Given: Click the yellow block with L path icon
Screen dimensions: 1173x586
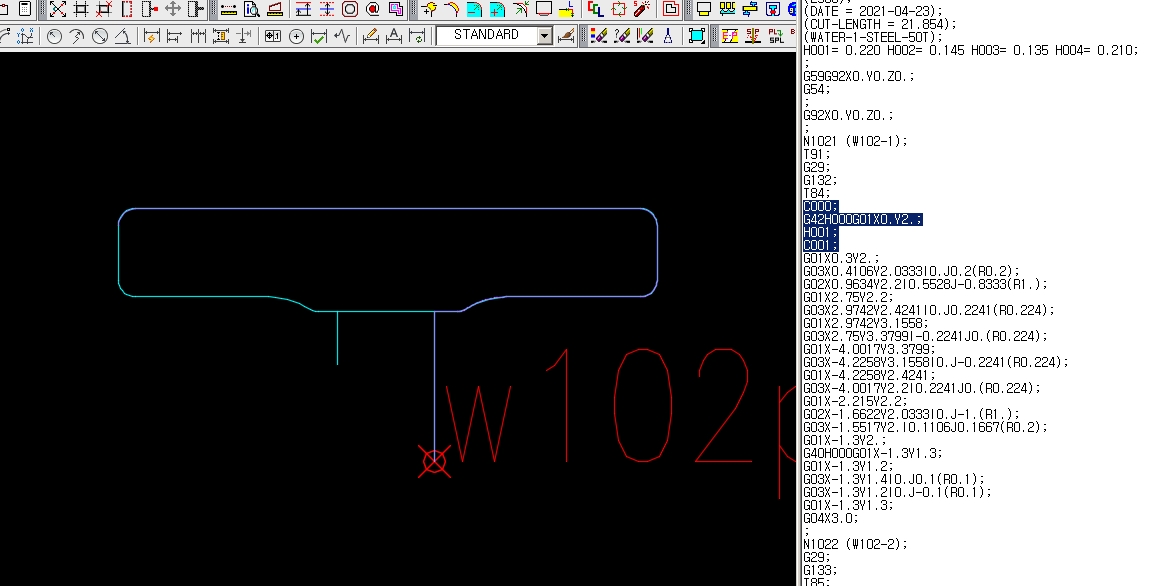Looking at the screenshot, I should tap(568, 9).
